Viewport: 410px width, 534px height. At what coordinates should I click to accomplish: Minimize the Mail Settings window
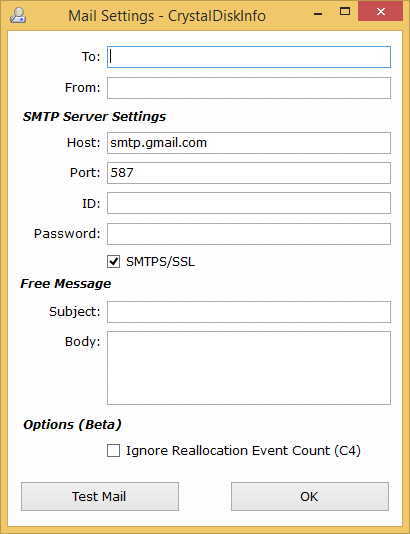point(318,14)
